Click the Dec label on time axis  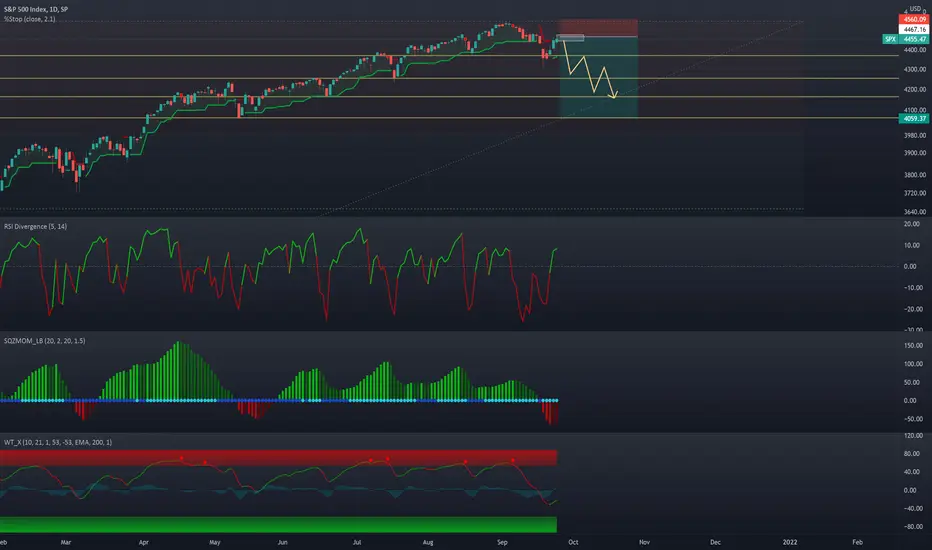[x=715, y=542]
